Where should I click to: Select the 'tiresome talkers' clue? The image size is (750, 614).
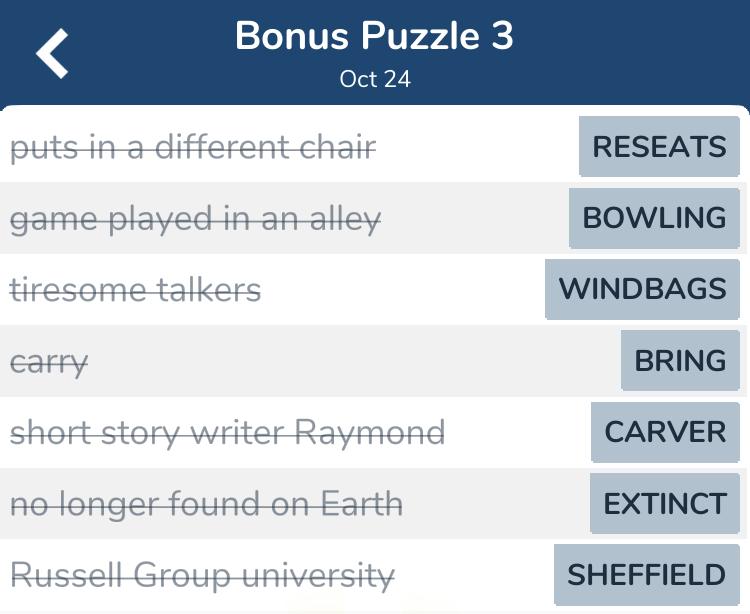tap(135, 290)
